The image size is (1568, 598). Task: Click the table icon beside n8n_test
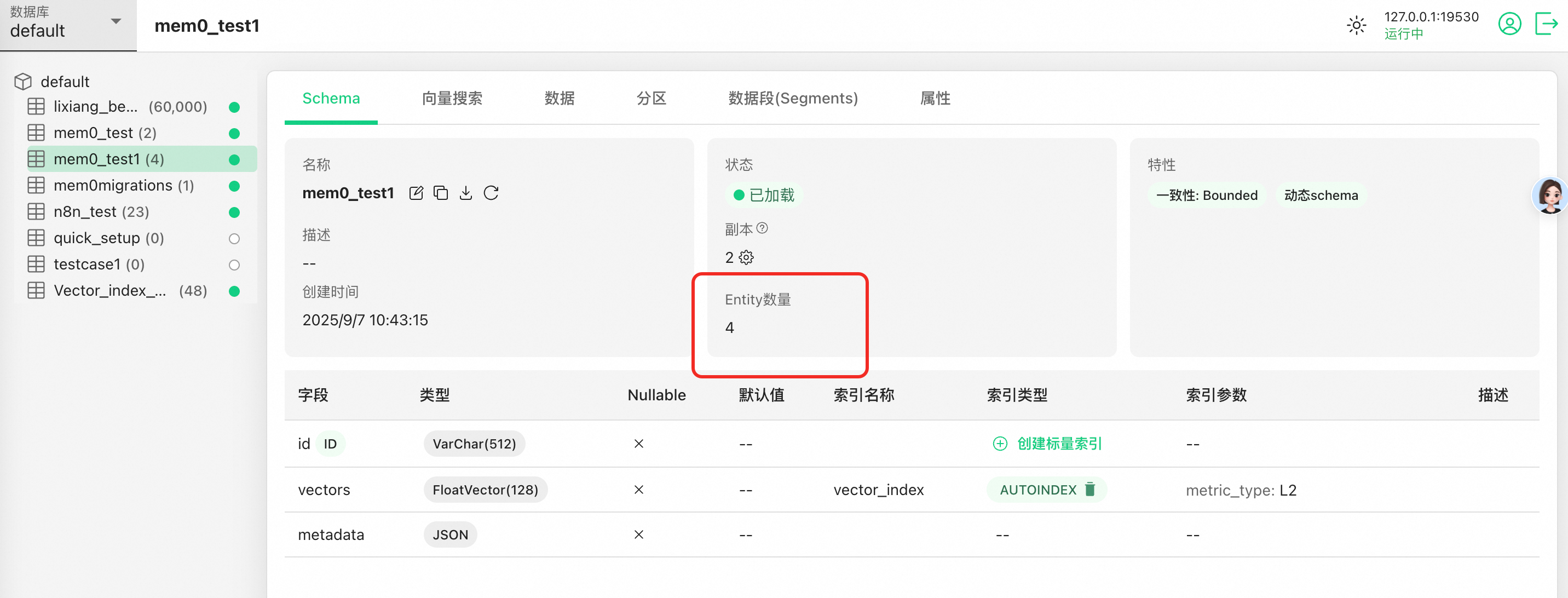[36, 212]
